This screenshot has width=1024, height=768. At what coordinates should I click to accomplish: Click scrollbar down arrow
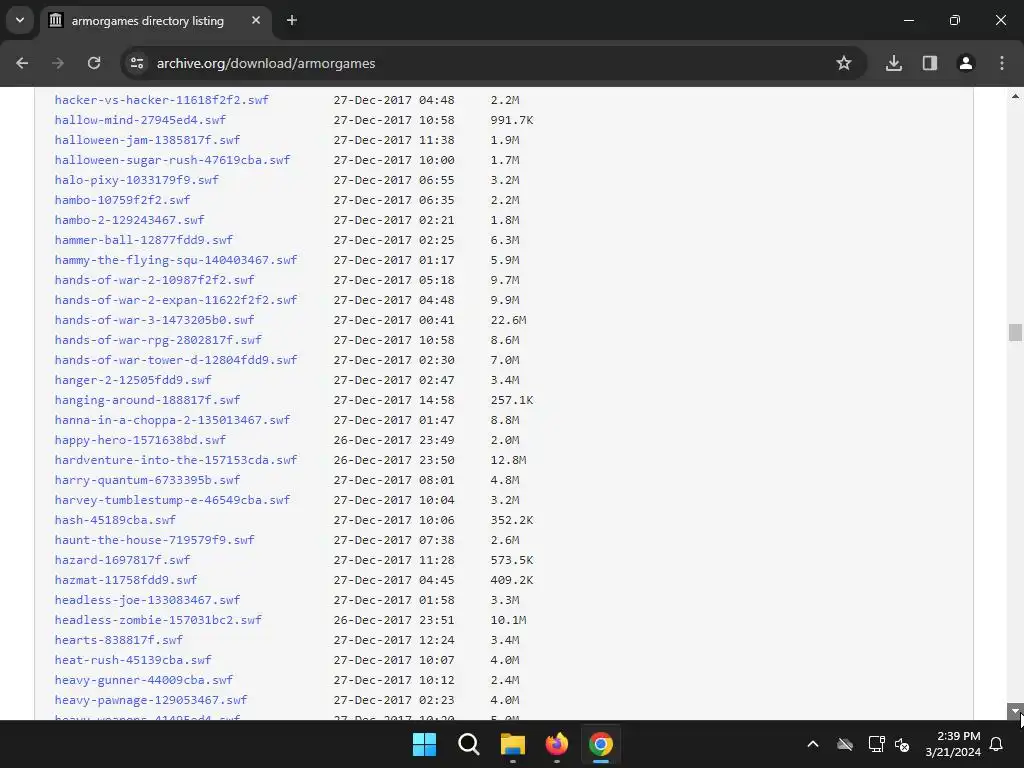pos(1015,712)
